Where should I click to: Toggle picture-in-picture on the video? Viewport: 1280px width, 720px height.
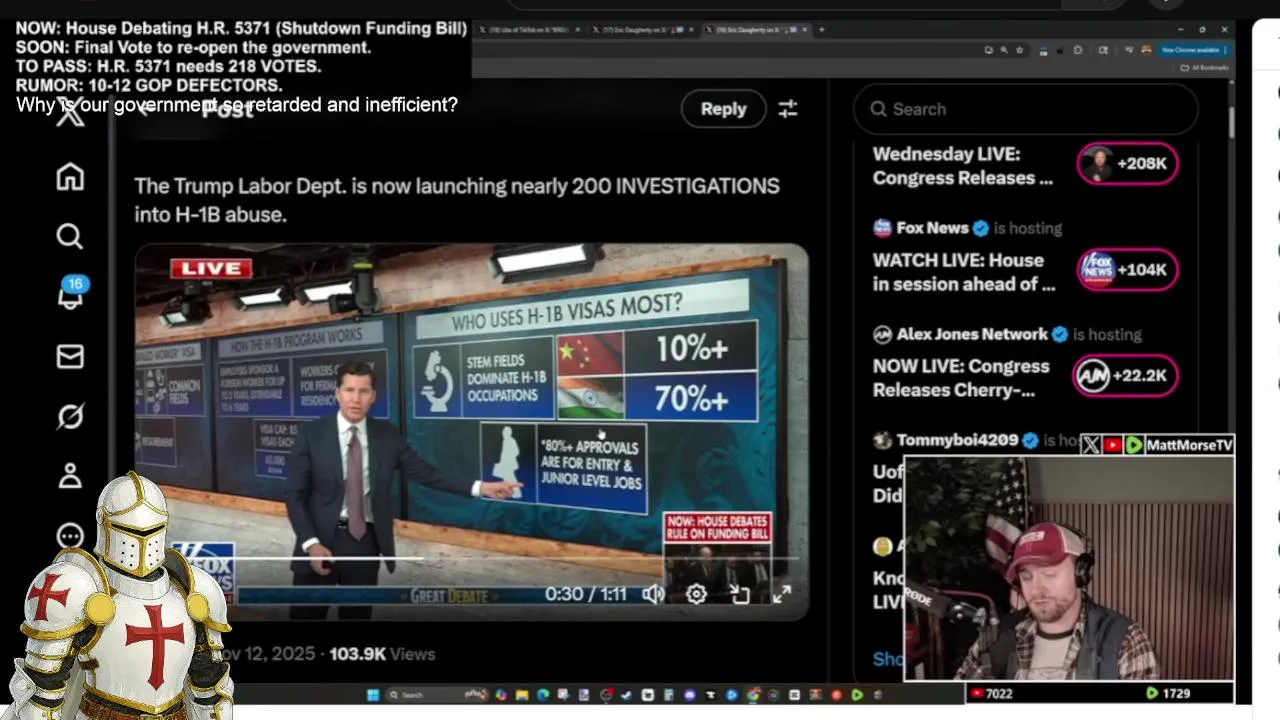click(x=740, y=594)
